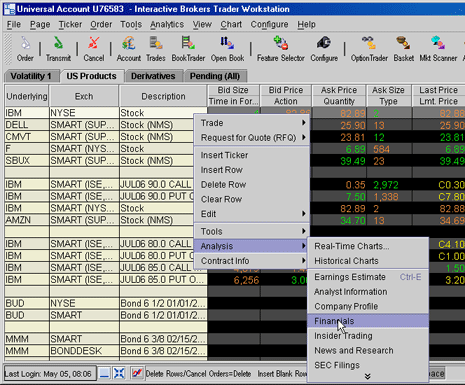
Task: Open the Configure menu in menu bar
Action: click(x=269, y=24)
